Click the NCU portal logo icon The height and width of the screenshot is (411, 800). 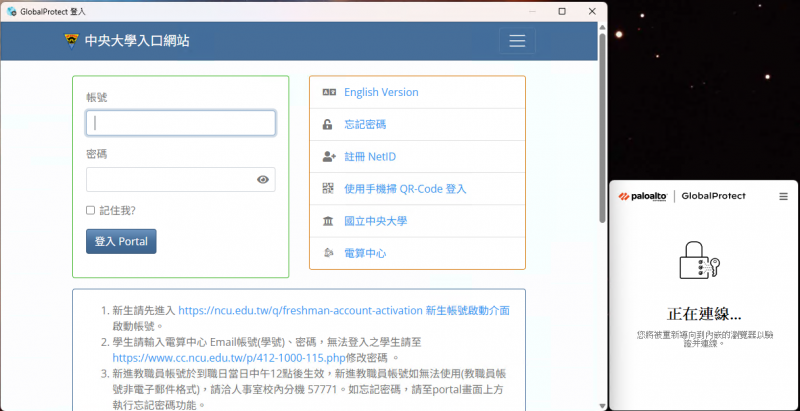71,41
